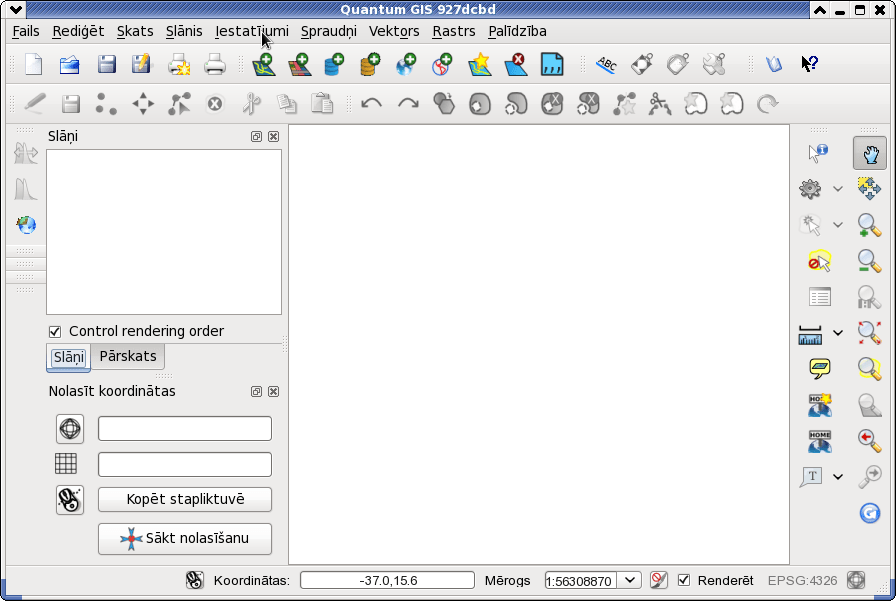Click Deselect features icon

click(819, 261)
